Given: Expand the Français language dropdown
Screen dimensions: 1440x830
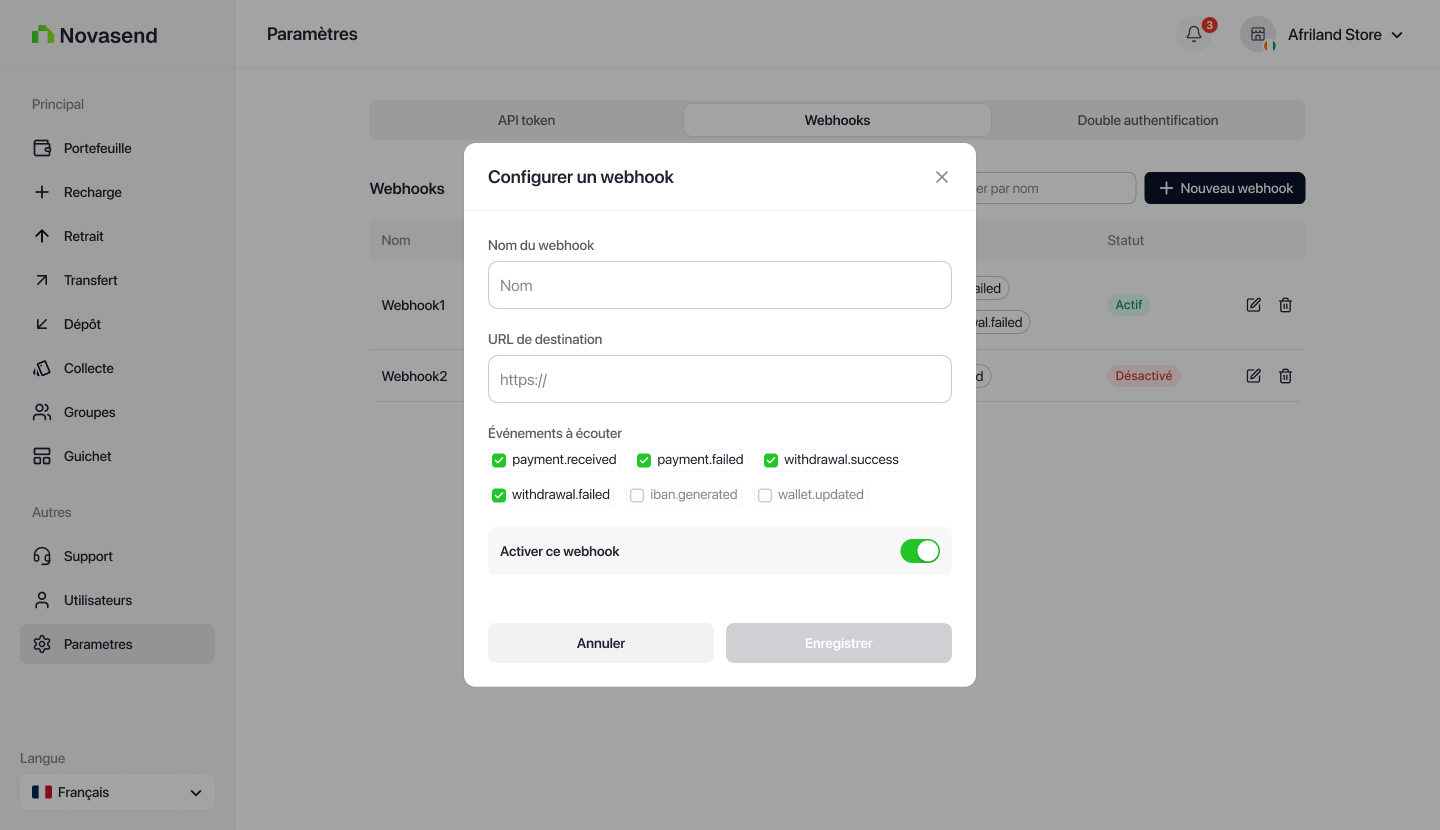Looking at the screenshot, I should point(117,792).
